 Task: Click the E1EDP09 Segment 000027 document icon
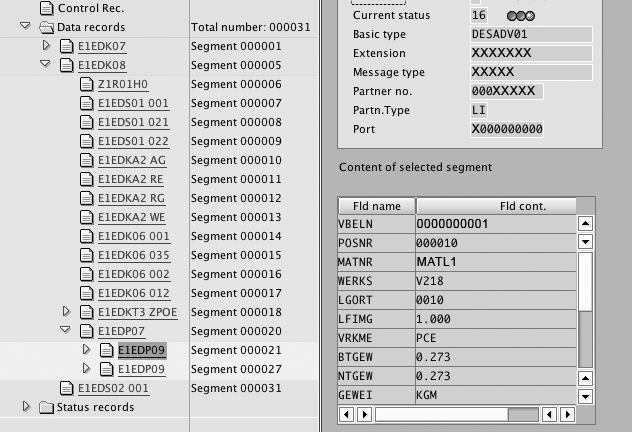tap(106, 369)
